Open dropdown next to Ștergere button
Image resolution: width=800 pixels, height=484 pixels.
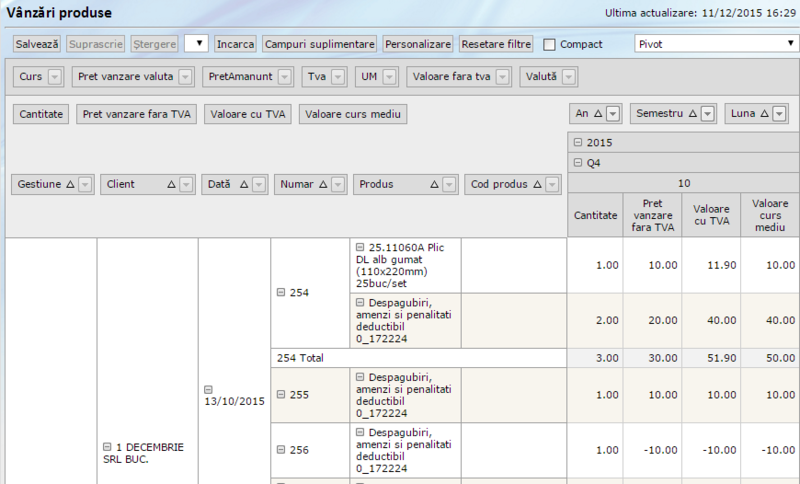coord(196,44)
